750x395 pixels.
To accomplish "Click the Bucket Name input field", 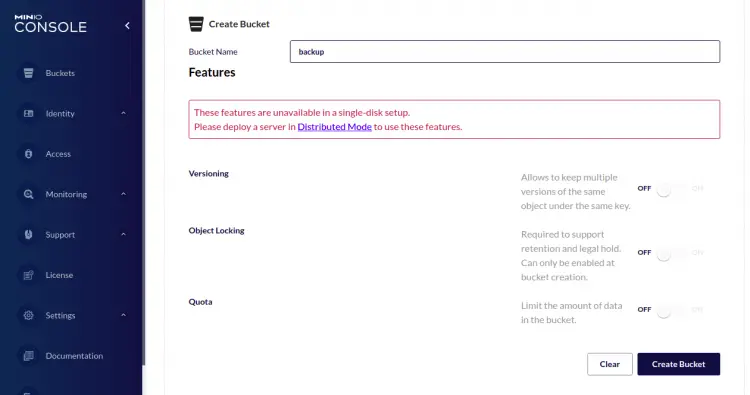I will click(x=505, y=52).
